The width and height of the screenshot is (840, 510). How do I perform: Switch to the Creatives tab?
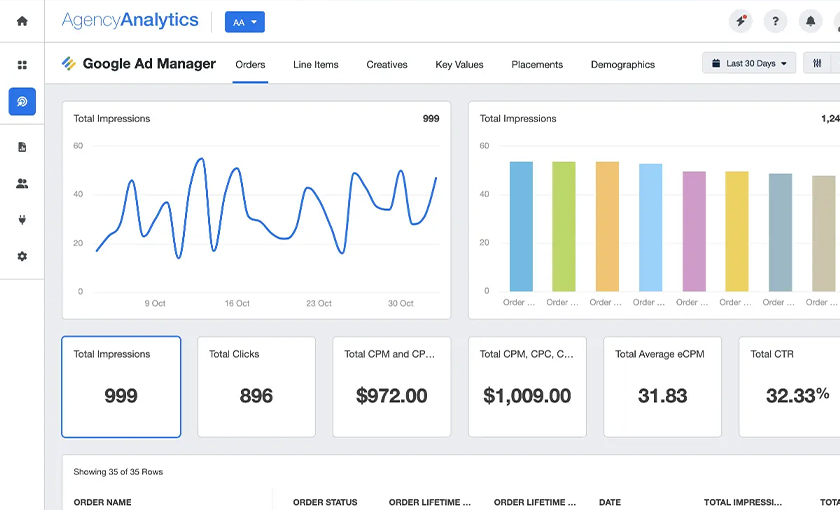pyautogui.click(x=386, y=65)
